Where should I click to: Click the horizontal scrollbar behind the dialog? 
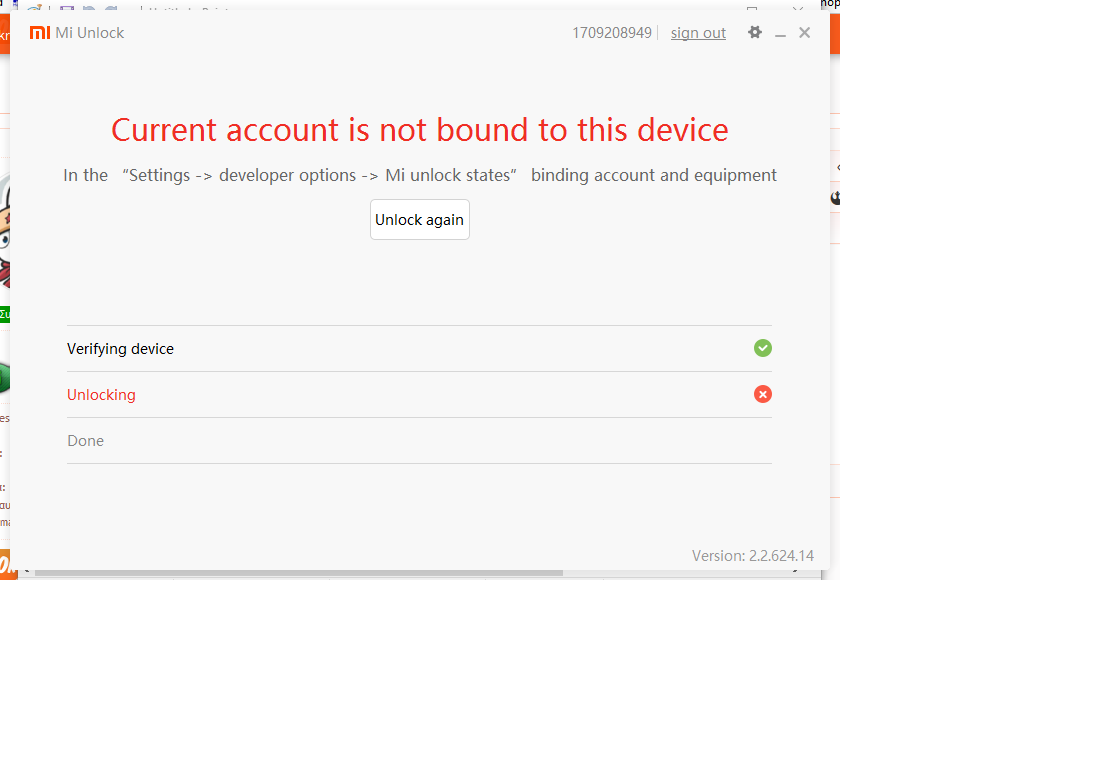coord(300,573)
